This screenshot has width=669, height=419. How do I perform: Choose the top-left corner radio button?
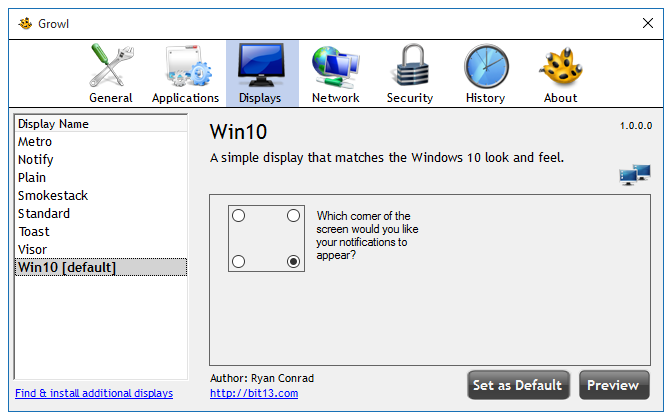pyautogui.click(x=239, y=215)
